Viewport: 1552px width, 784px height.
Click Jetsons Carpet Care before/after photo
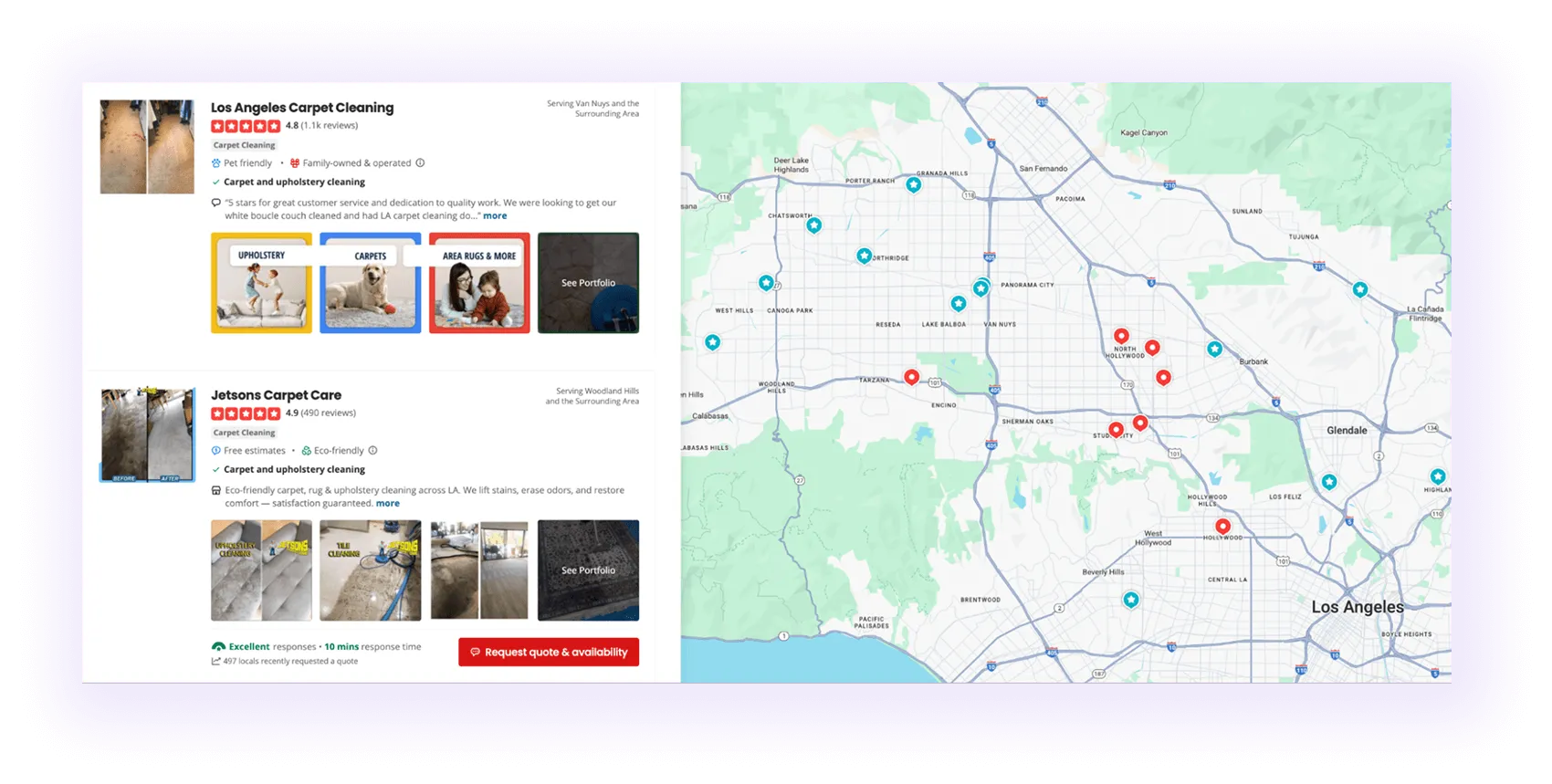pos(147,435)
